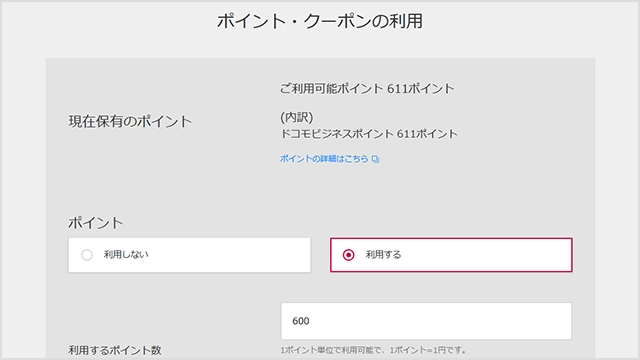This screenshot has width=640, height=360.
Task: Click the 利用しない label text
Action: pos(126,255)
